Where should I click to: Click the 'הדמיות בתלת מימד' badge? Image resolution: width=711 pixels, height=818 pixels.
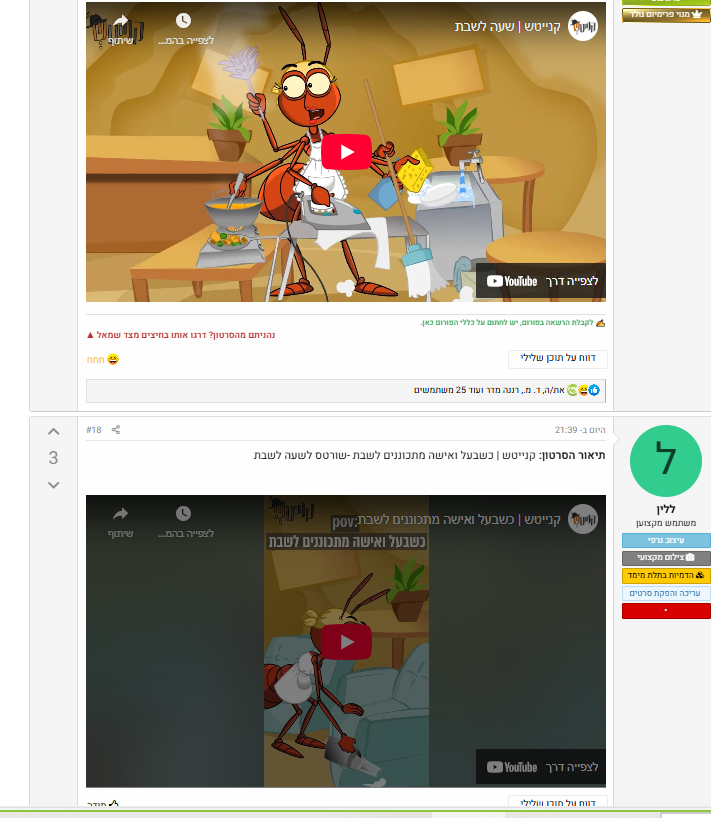coord(666,575)
